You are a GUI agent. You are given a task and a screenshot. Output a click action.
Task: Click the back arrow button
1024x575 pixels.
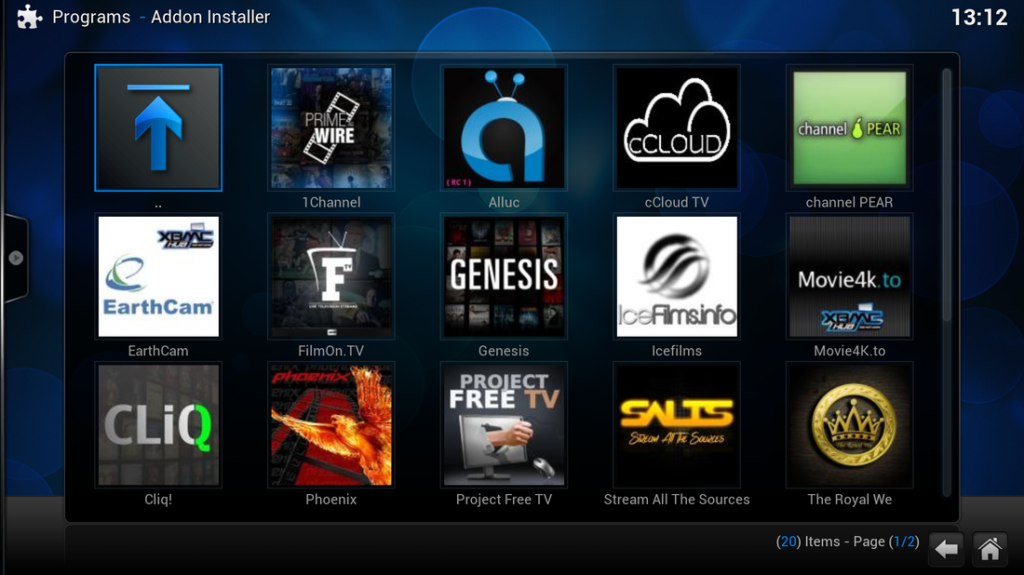pyautogui.click(x=946, y=549)
